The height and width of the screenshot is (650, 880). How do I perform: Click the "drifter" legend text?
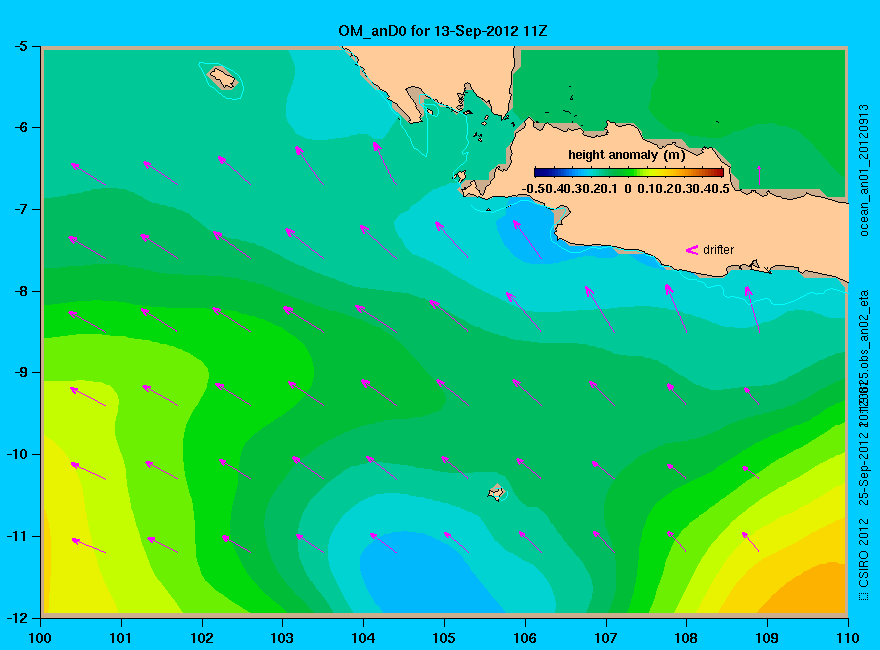click(x=718, y=250)
